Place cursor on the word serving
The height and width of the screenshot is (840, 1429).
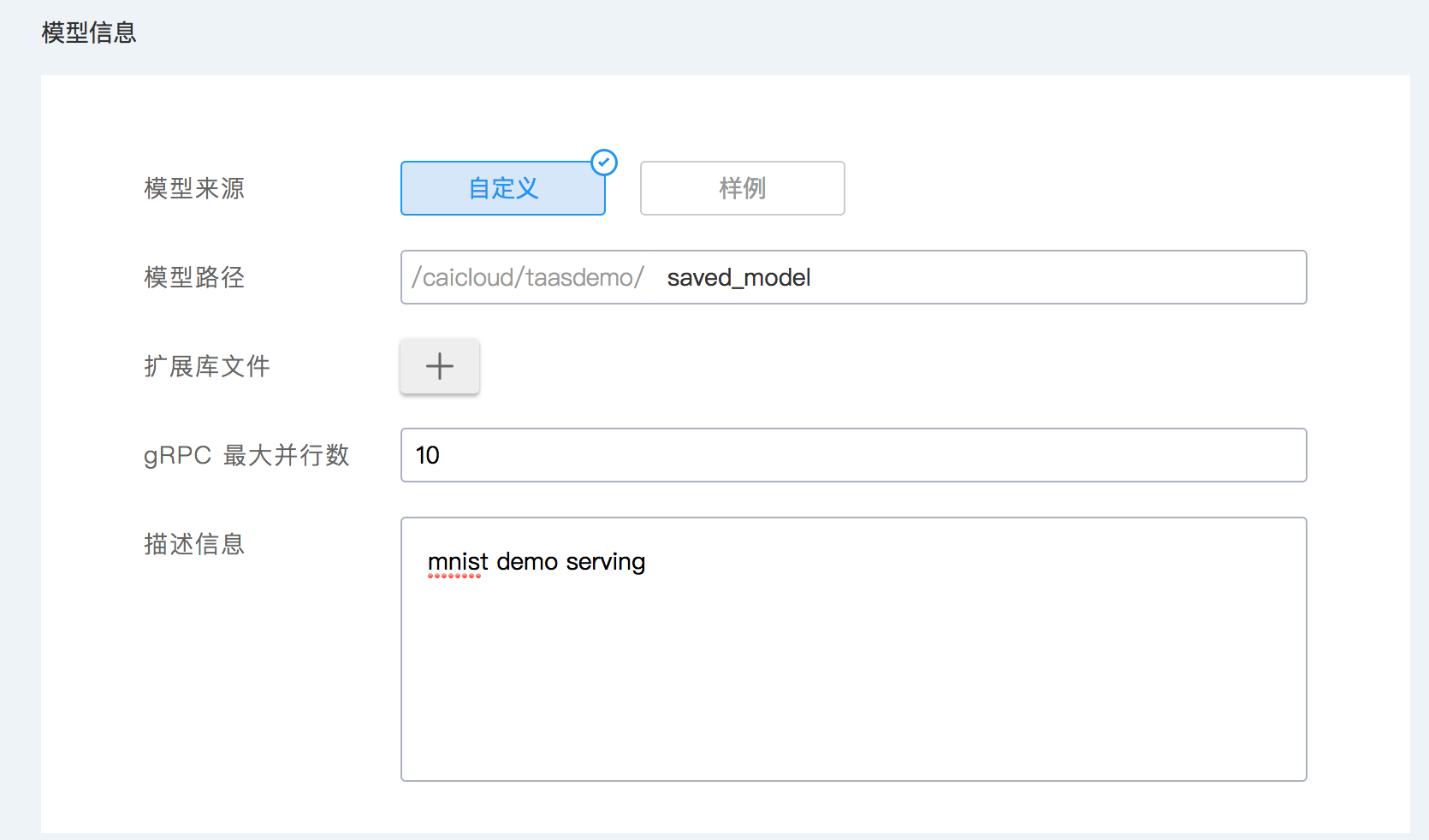[605, 562]
